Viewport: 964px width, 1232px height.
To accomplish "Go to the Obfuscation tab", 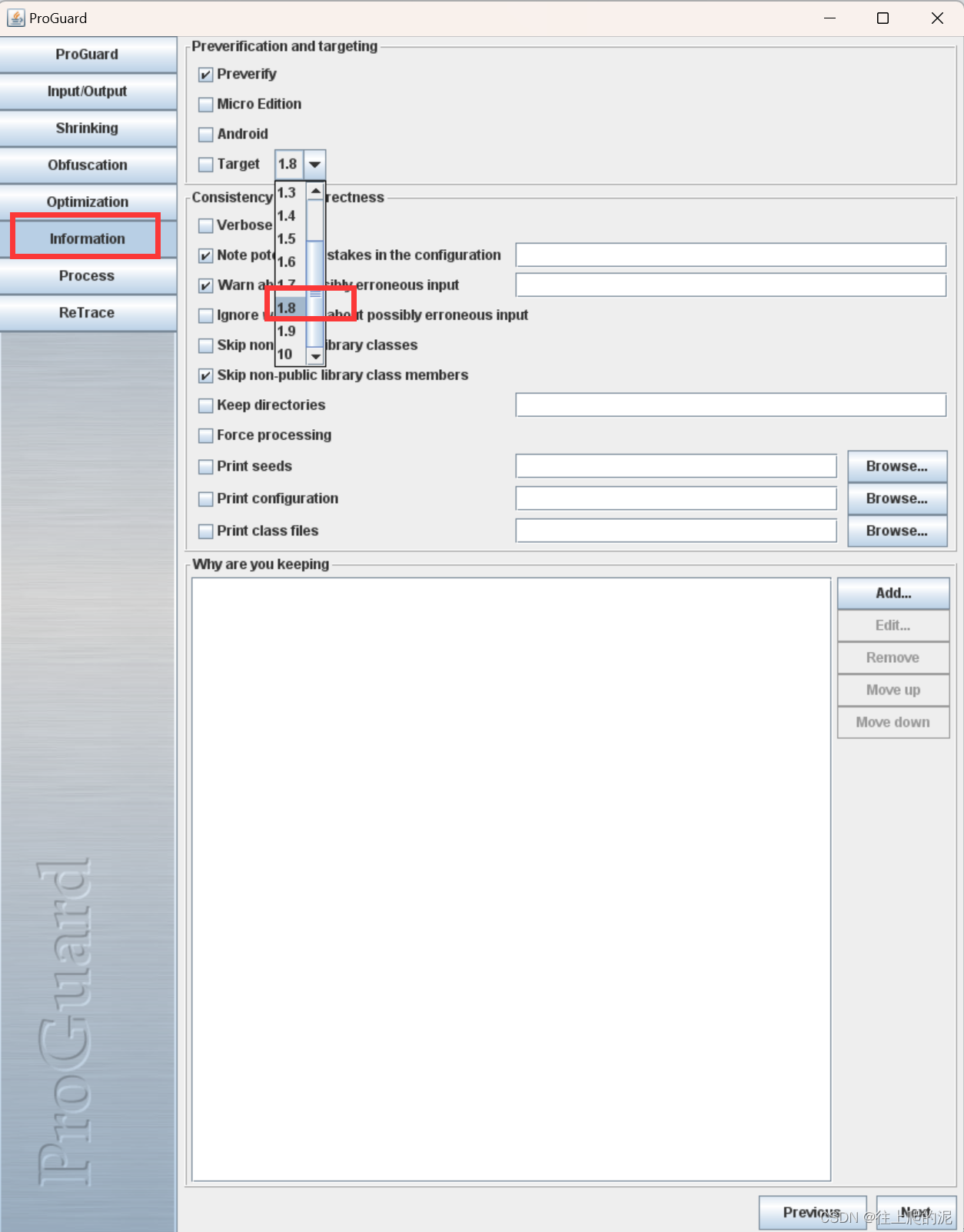I will tap(88, 165).
